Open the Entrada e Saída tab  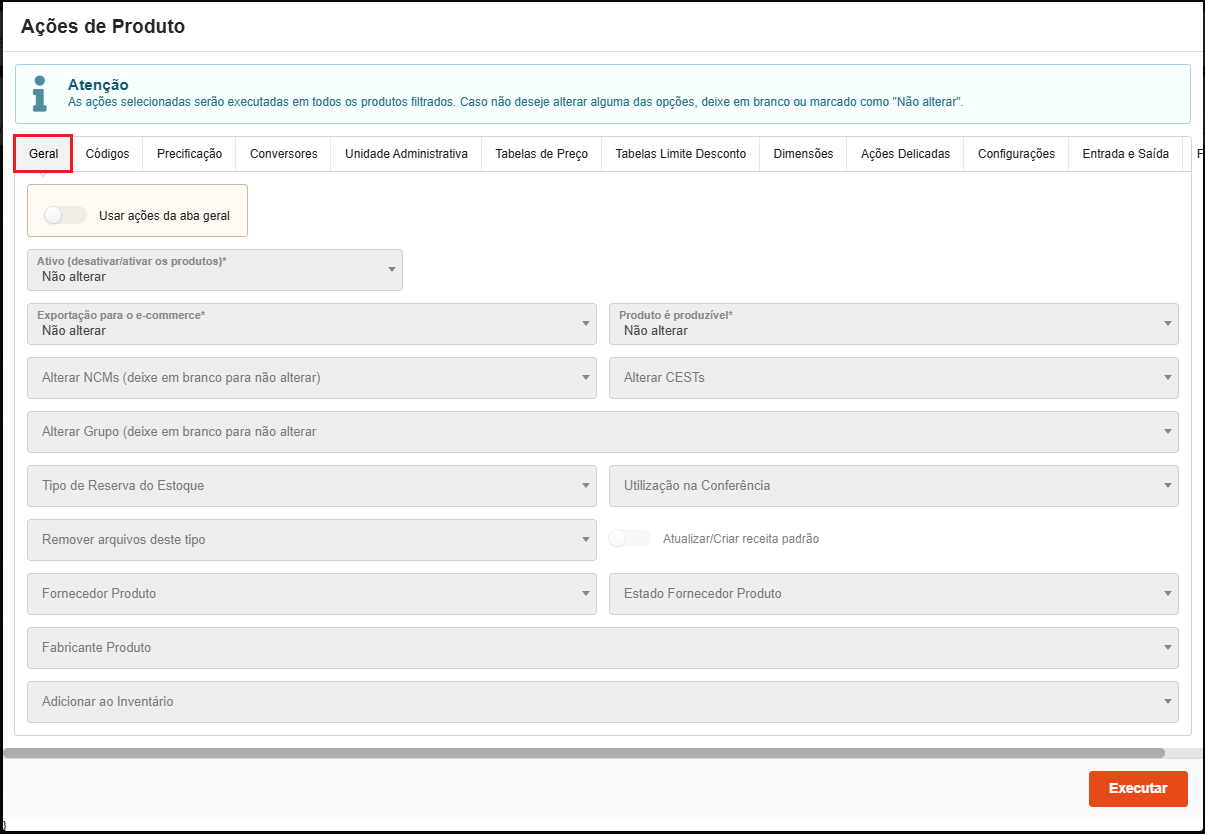coord(1125,154)
